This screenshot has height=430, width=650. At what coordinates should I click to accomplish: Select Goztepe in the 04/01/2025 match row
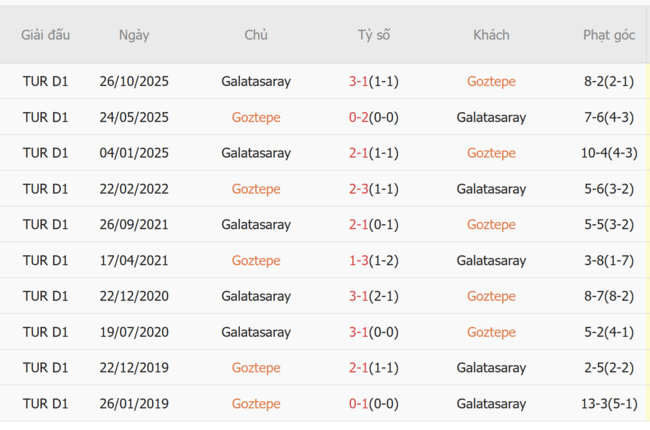pos(491,153)
